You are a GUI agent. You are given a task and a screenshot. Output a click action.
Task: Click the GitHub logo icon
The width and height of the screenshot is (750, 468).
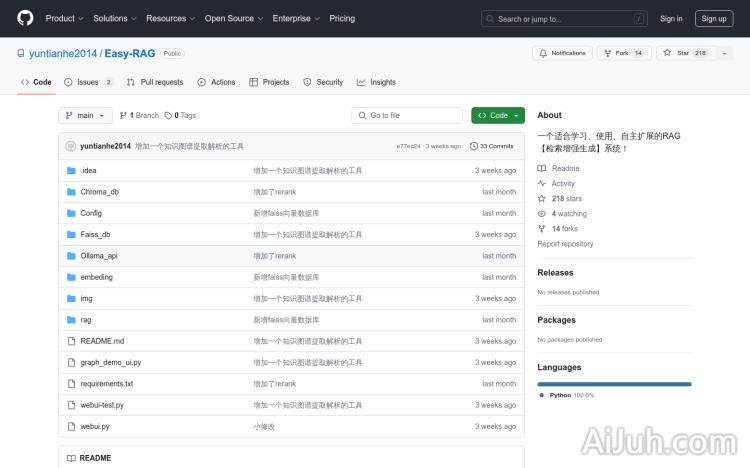[x=25, y=18]
